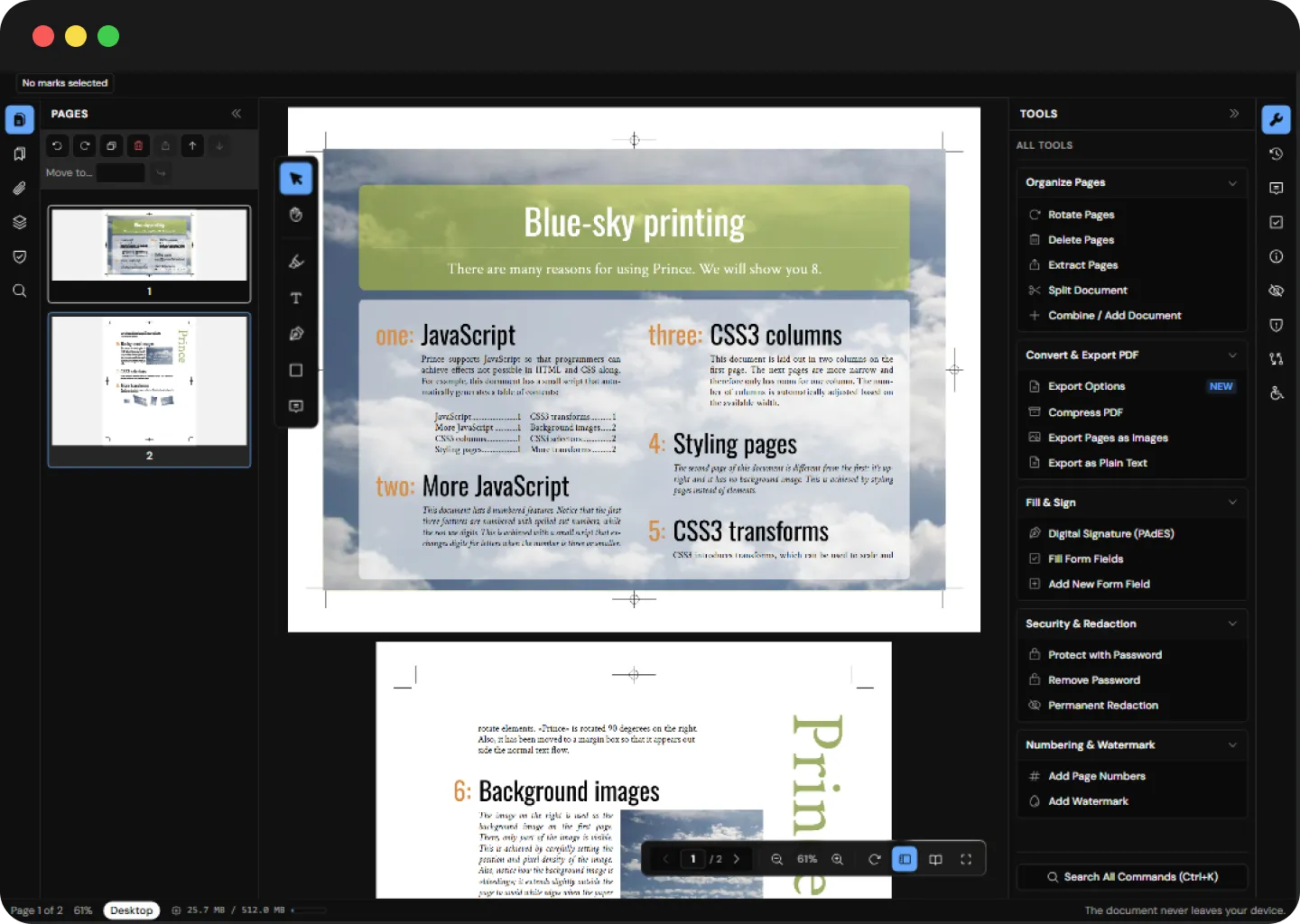Open Digital Signature (PAdES)
The image size is (1300, 924).
click(1132, 533)
